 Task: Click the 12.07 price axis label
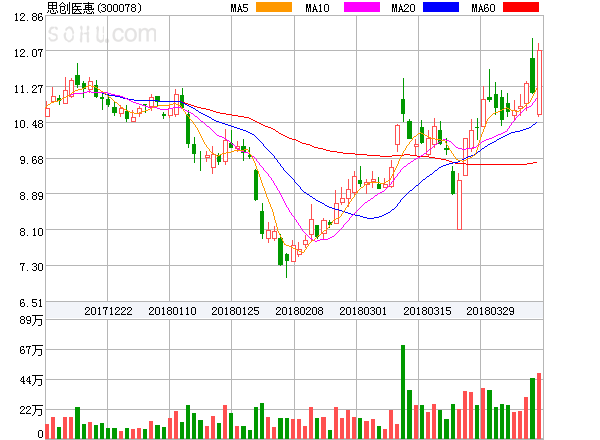pos(29,53)
